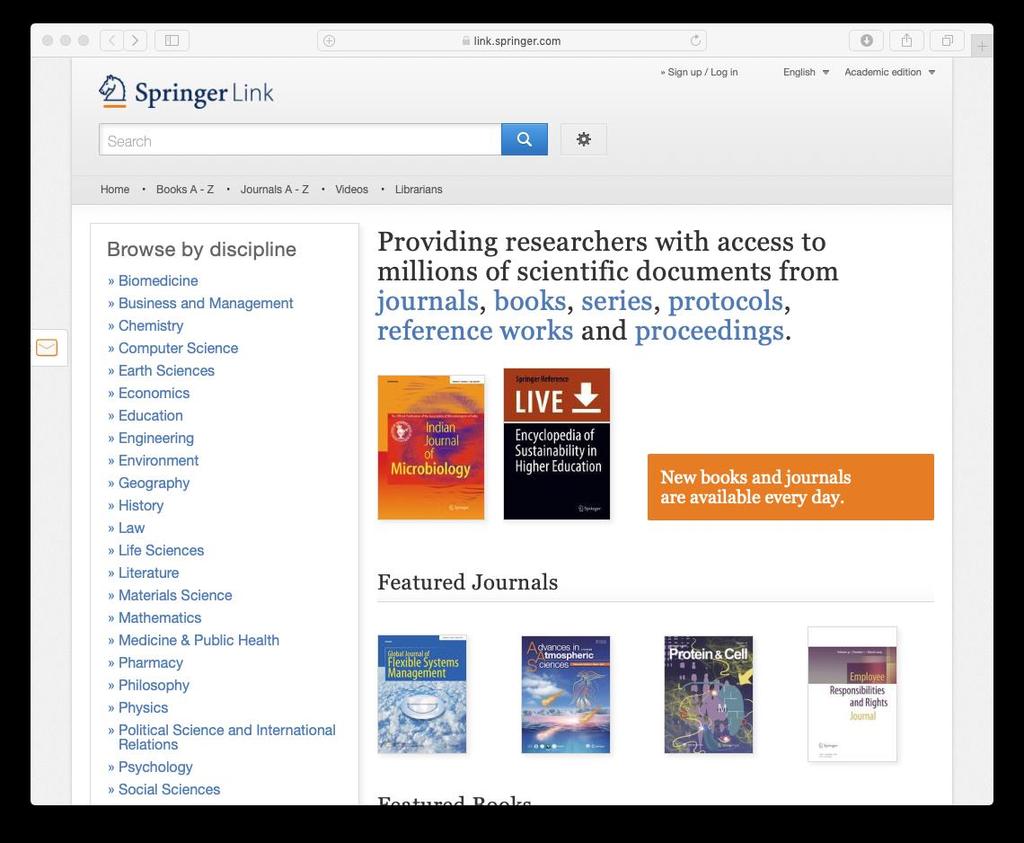1024x843 pixels.
Task: Click into the Search text field
Action: click(300, 140)
